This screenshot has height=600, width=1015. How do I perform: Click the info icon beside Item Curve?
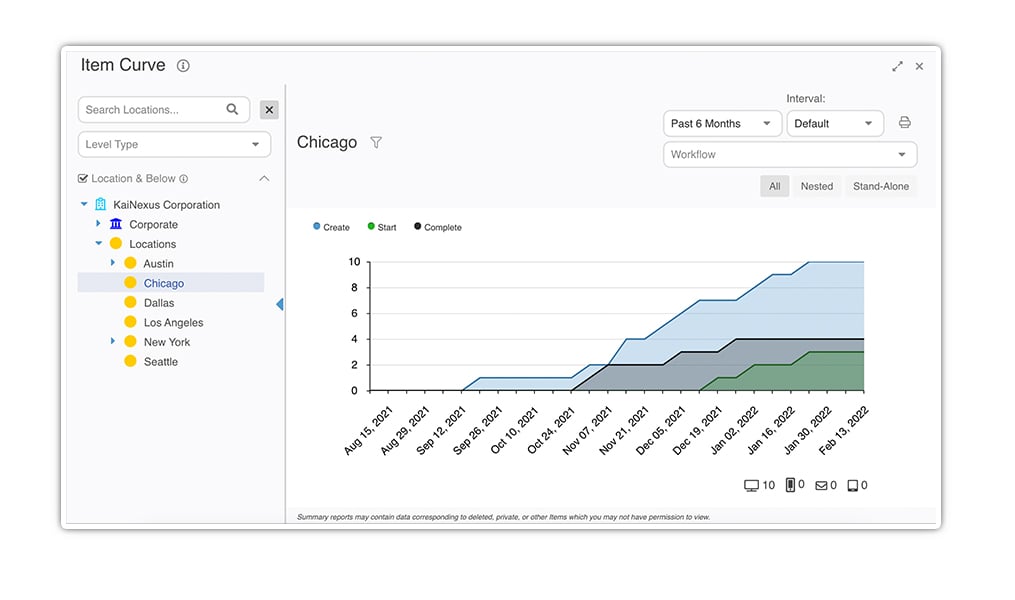[183, 65]
